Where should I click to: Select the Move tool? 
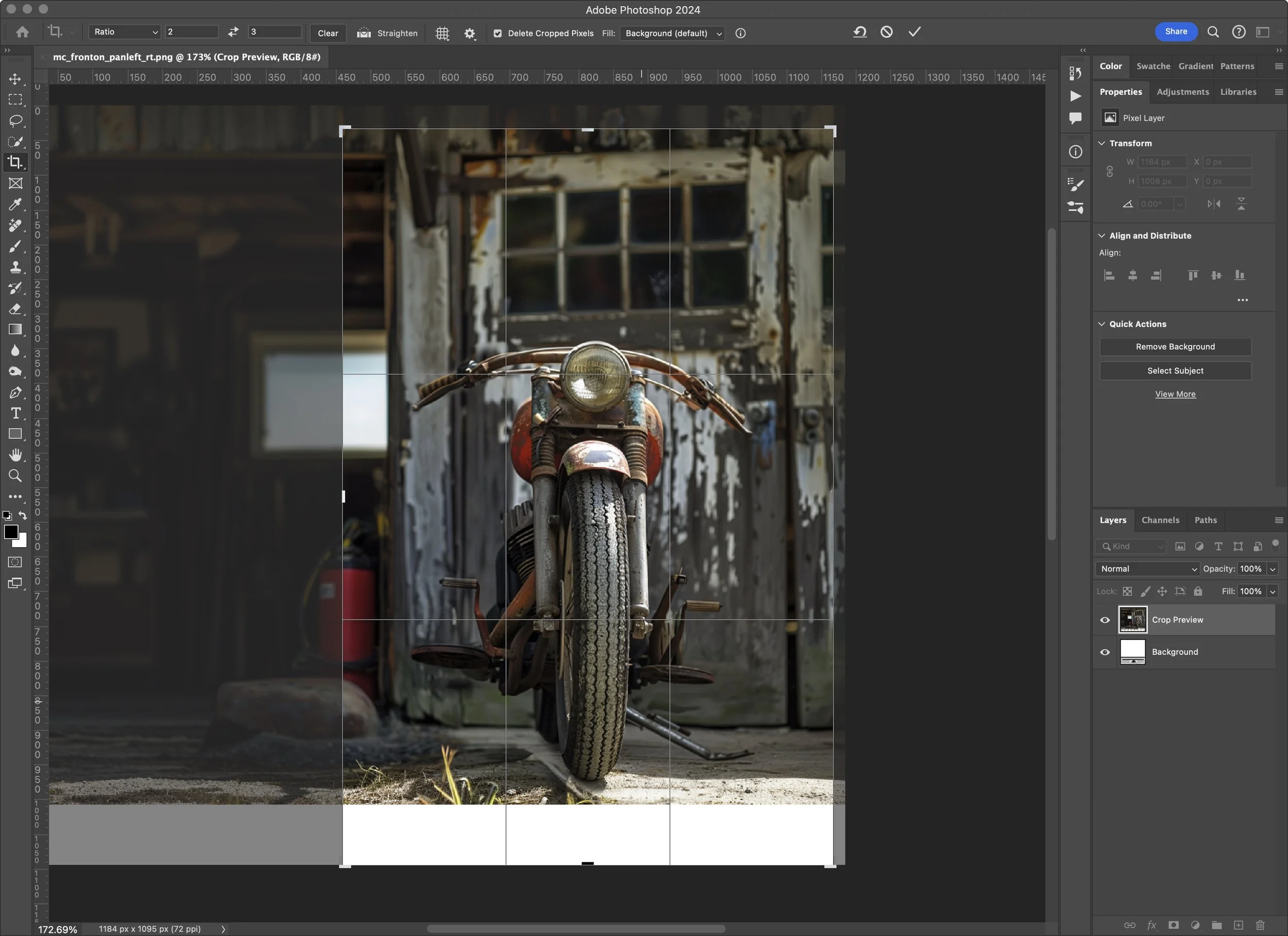click(x=15, y=79)
